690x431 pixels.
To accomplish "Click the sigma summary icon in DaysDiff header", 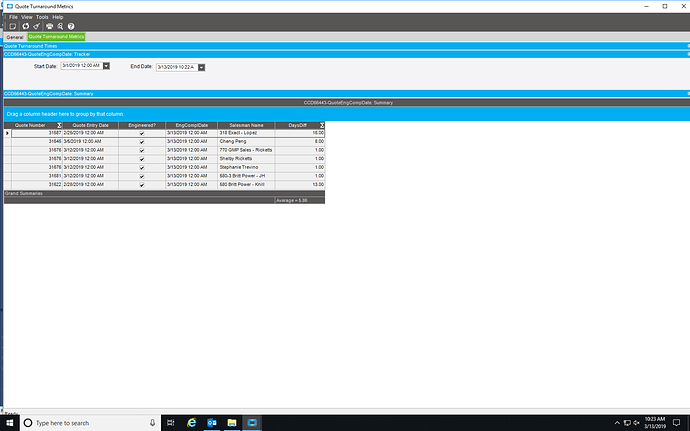I will tap(322, 125).
